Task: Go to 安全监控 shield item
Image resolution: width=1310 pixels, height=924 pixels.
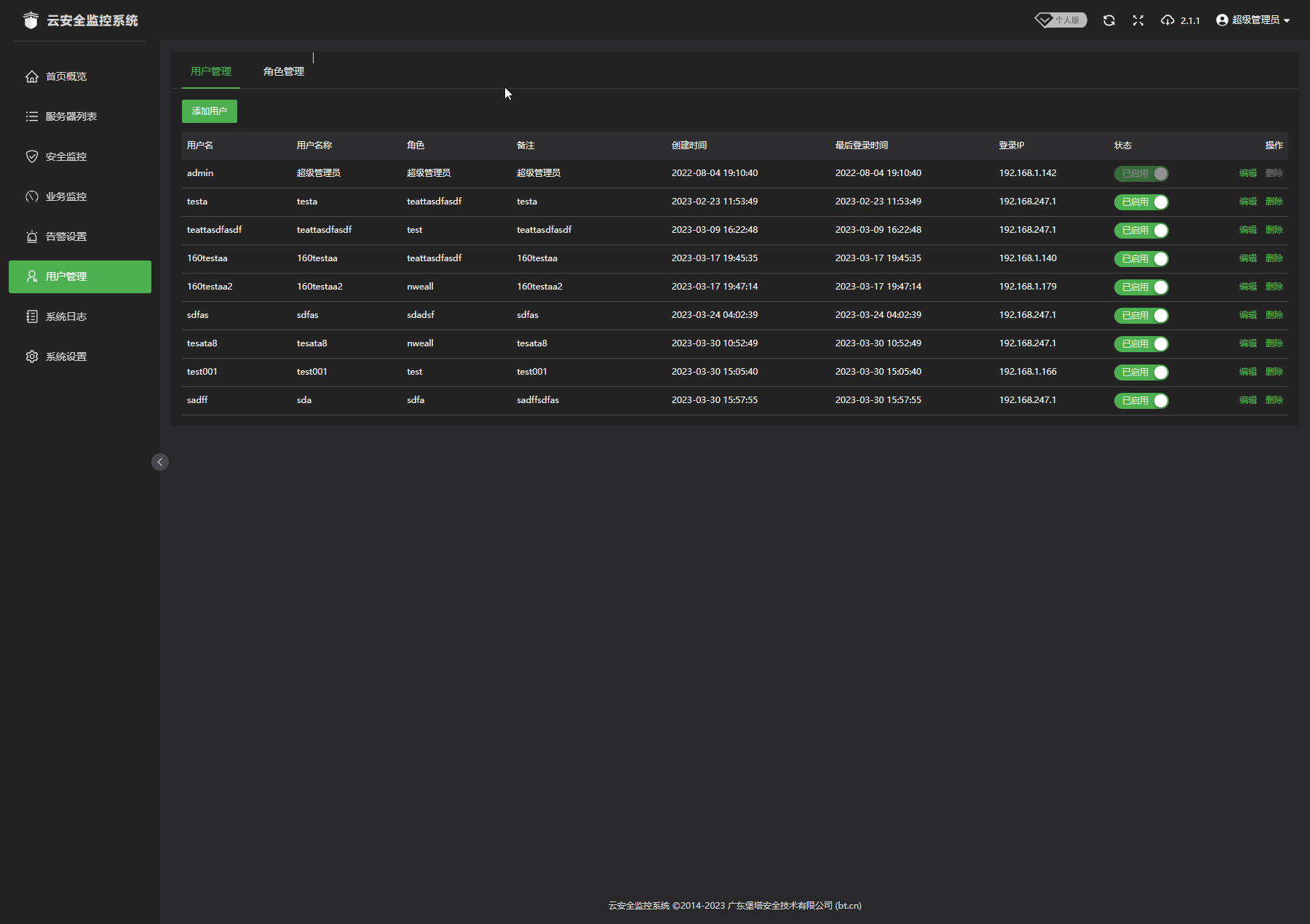Action: pos(65,156)
